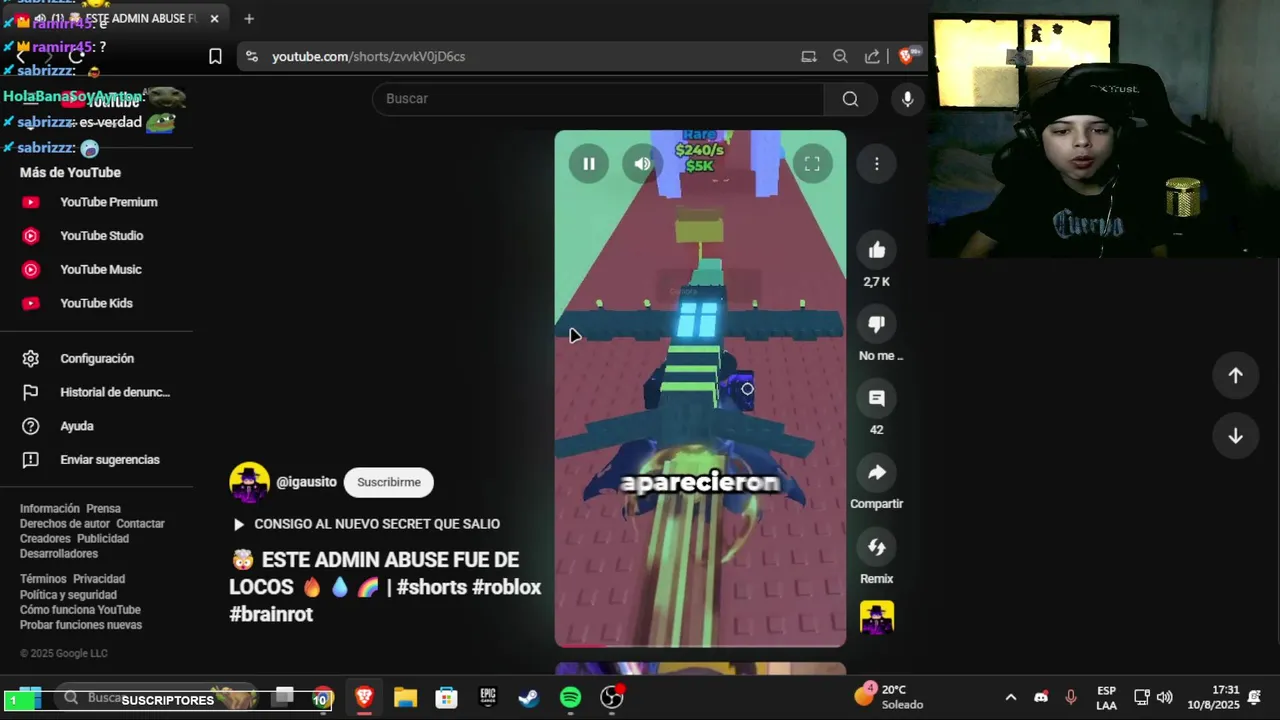Click the browser share icon in address bar
The image size is (1280, 720).
pos(872,57)
